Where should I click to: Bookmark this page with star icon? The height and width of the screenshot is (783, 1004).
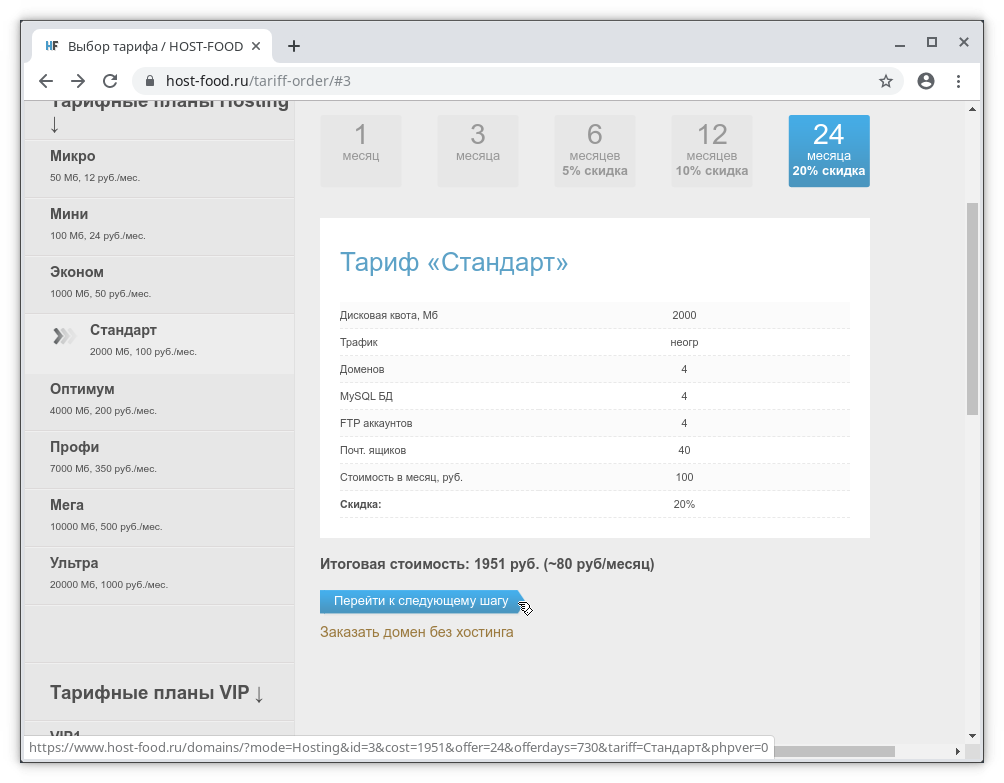click(885, 81)
